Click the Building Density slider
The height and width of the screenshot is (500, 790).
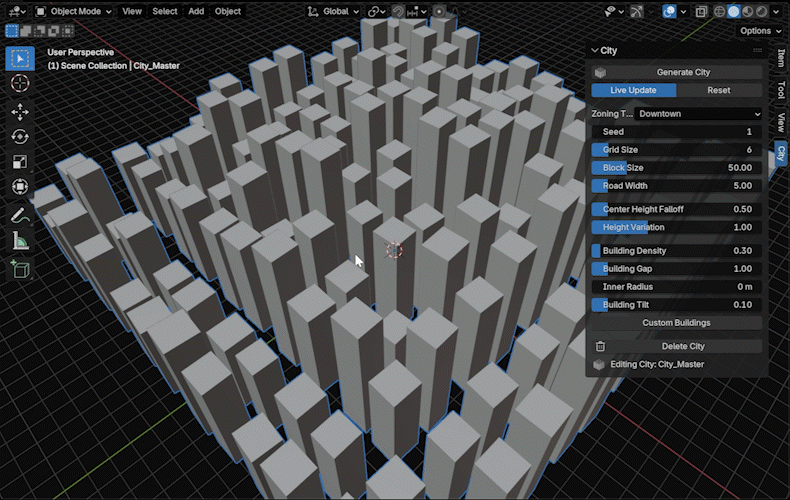point(677,251)
